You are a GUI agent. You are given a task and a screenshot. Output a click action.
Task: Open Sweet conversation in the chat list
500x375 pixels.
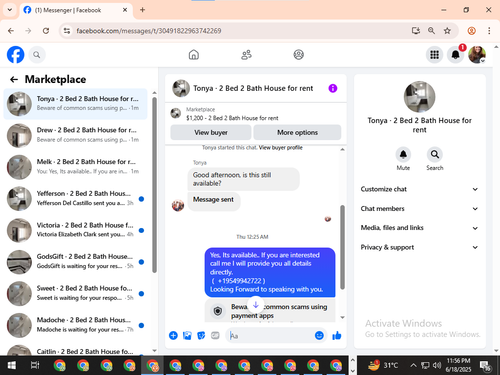pos(75,293)
